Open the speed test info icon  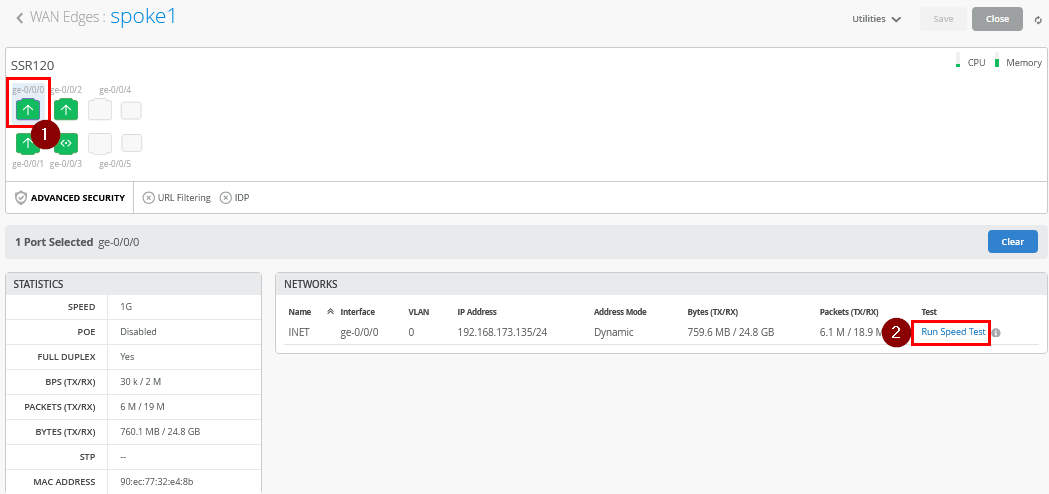tap(996, 333)
